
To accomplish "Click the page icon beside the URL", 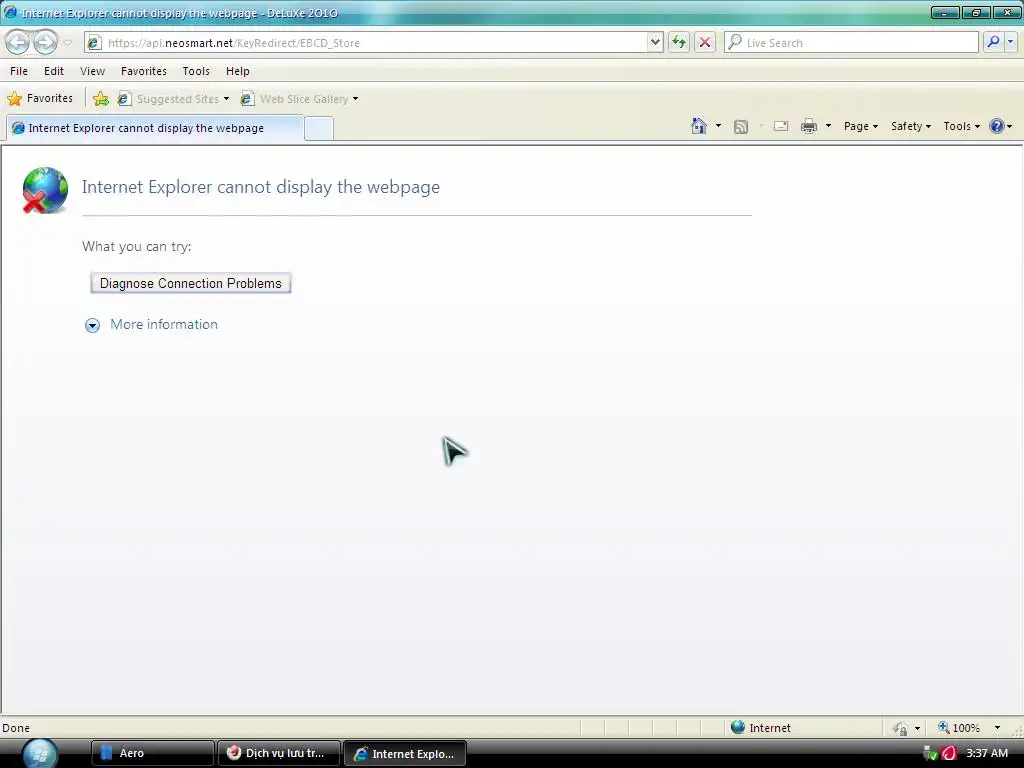I will tap(94, 43).
